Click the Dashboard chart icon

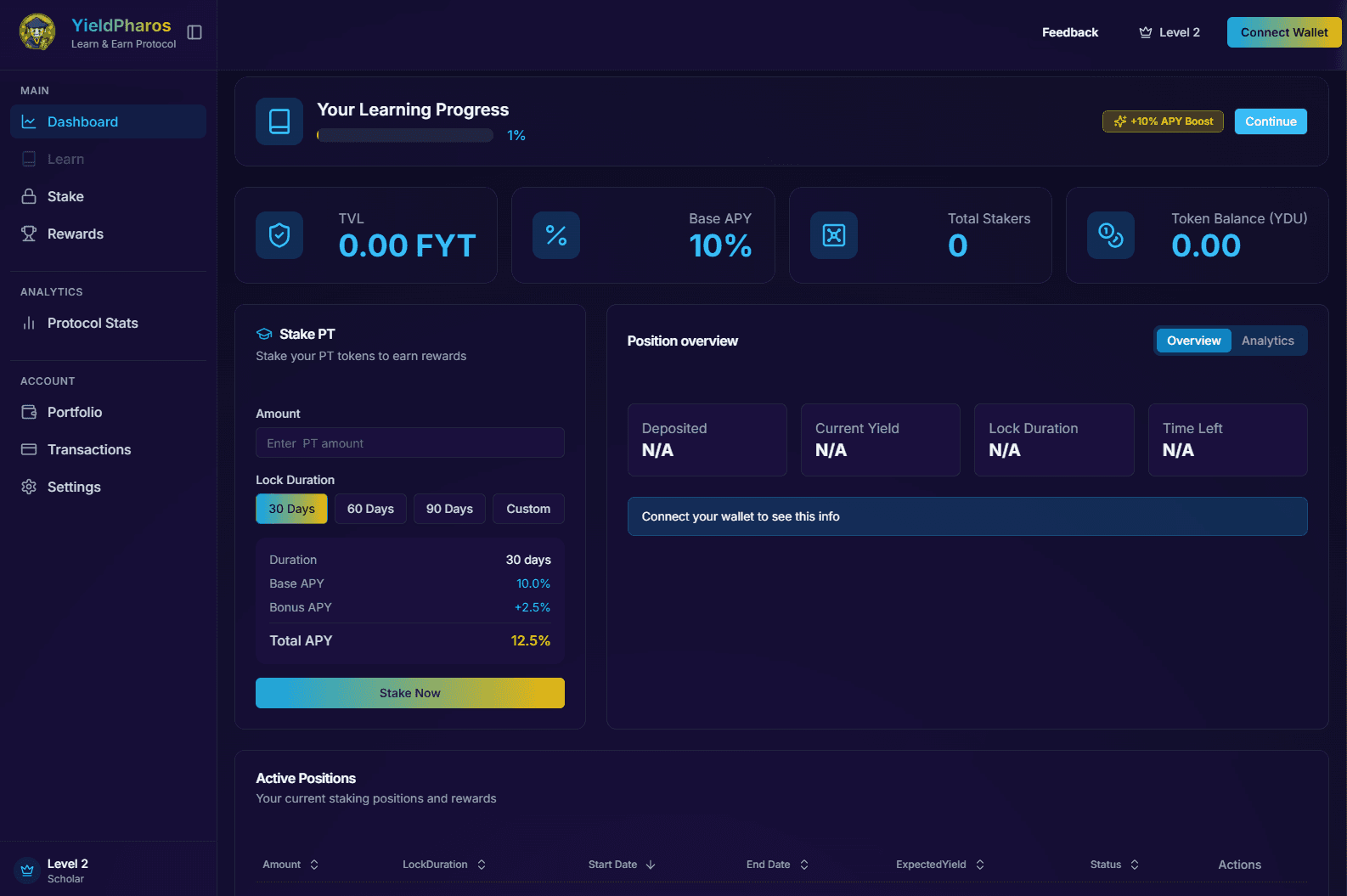point(29,121)
